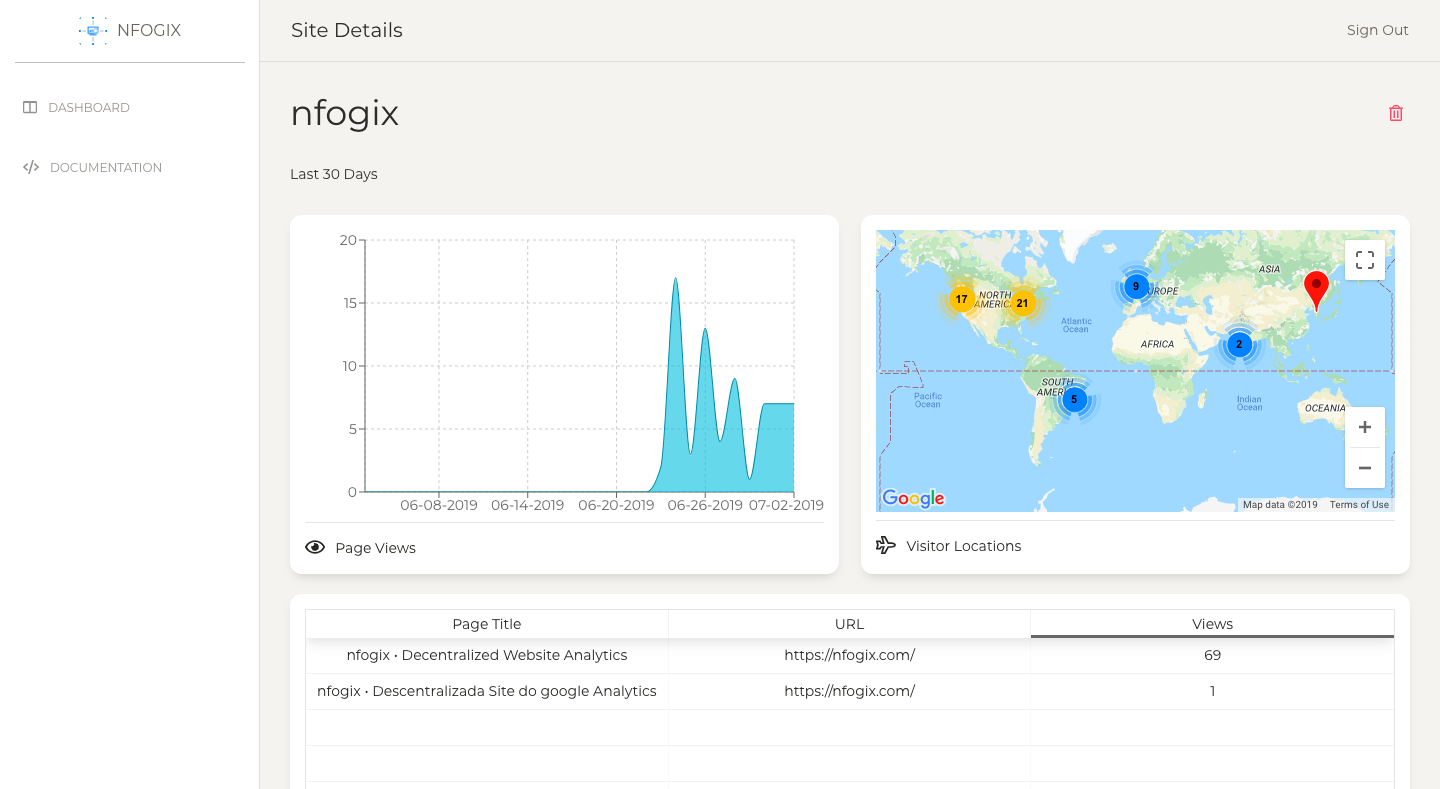Click the 'nfogix' site name heading

345,113
